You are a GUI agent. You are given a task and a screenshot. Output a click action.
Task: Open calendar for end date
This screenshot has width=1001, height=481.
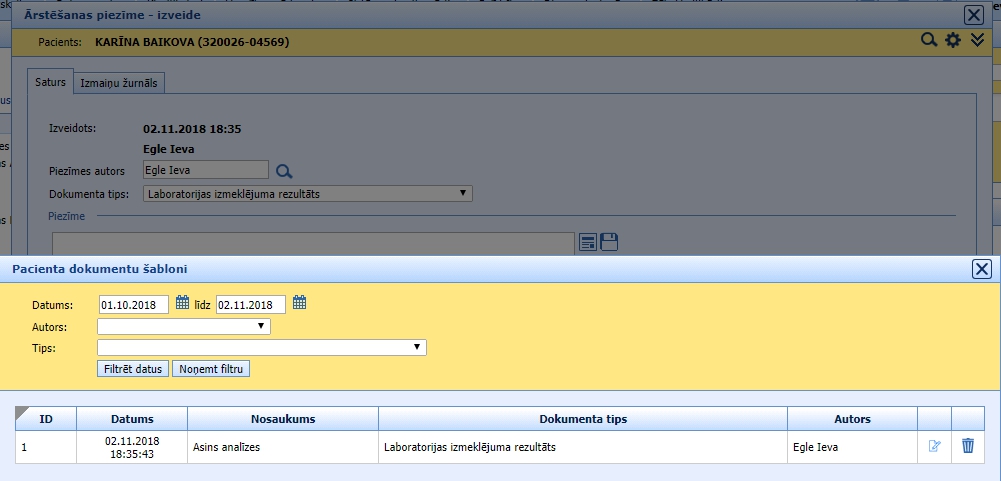[299, 303]
